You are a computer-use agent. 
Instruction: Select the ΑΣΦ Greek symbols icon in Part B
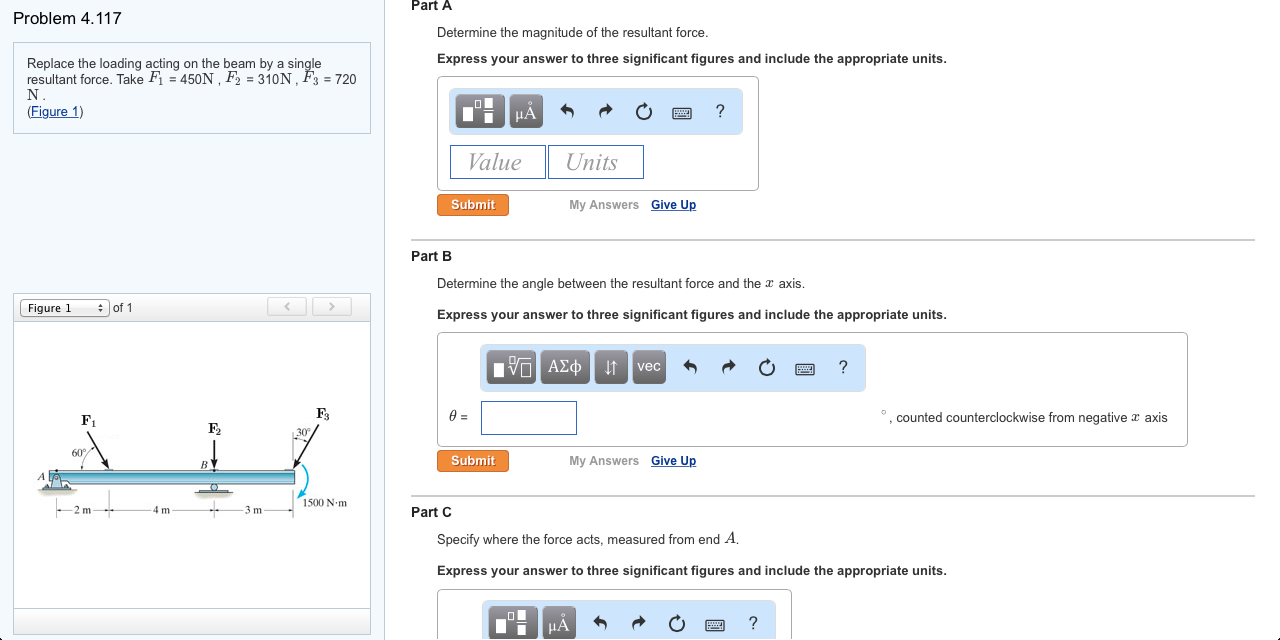(x=564, y=367)
